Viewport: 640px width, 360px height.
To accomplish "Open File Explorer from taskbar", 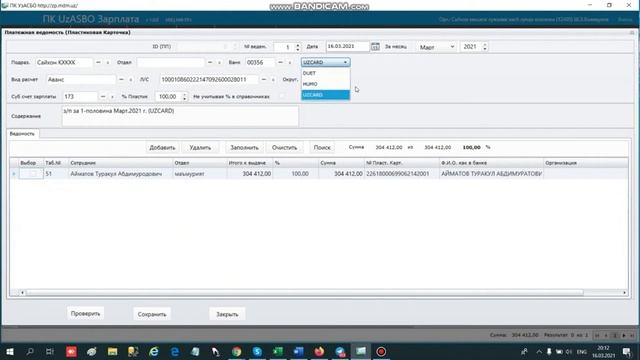I will click(113, 351).
